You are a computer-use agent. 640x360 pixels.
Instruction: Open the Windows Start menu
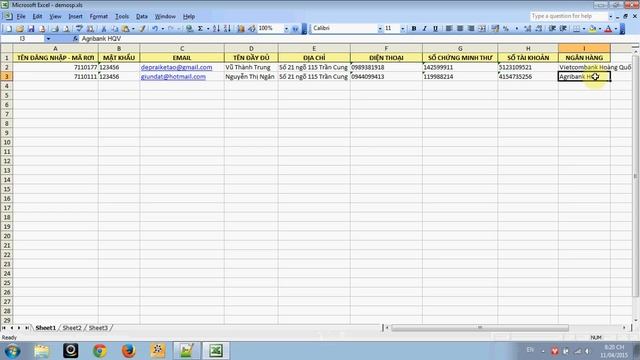coord(12,351)
